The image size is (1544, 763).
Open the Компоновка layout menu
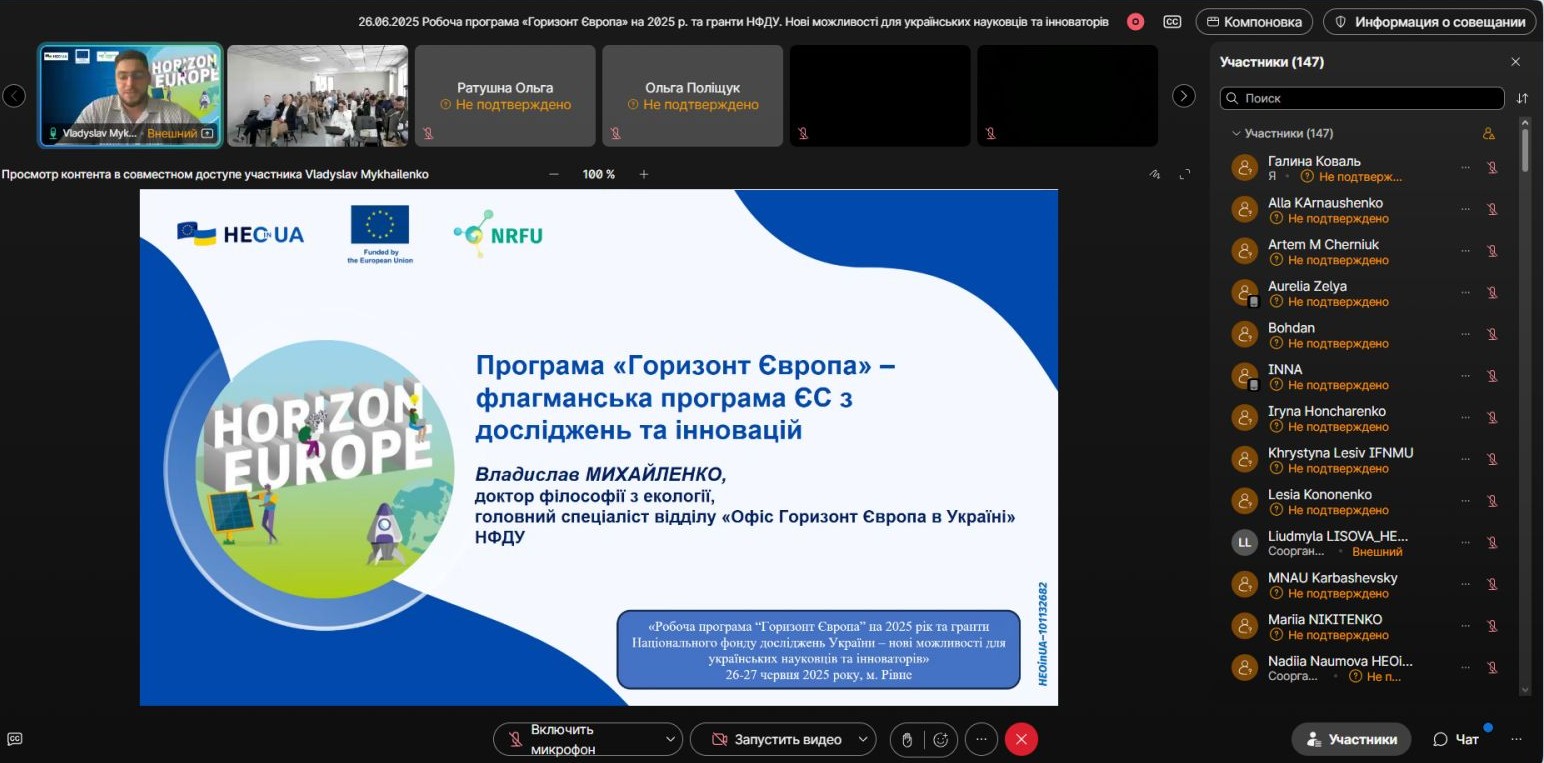(x=1255, y=21)
